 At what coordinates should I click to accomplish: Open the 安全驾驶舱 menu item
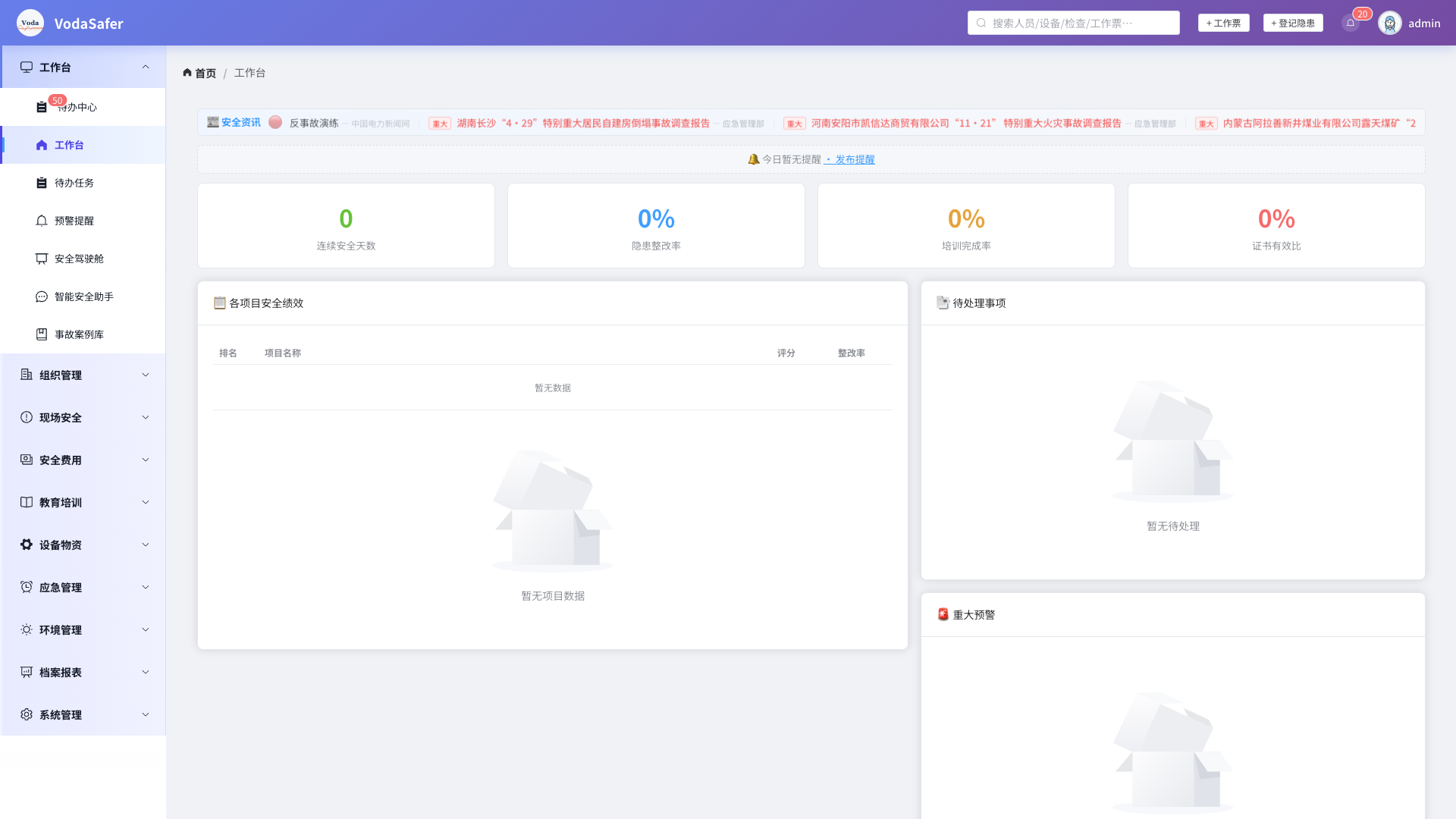click(83, 259)
